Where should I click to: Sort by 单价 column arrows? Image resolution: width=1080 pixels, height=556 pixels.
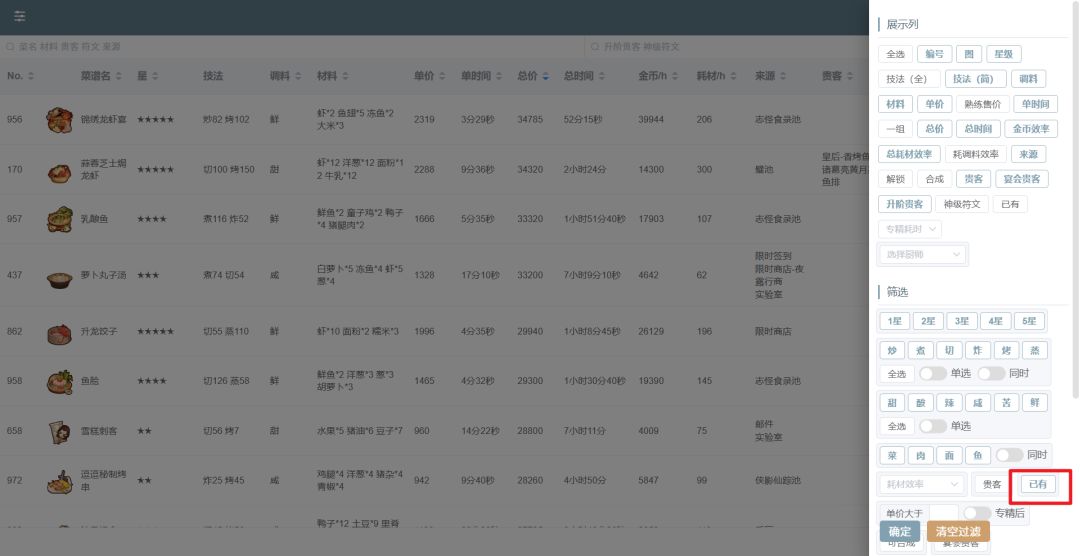coord(442,76)
